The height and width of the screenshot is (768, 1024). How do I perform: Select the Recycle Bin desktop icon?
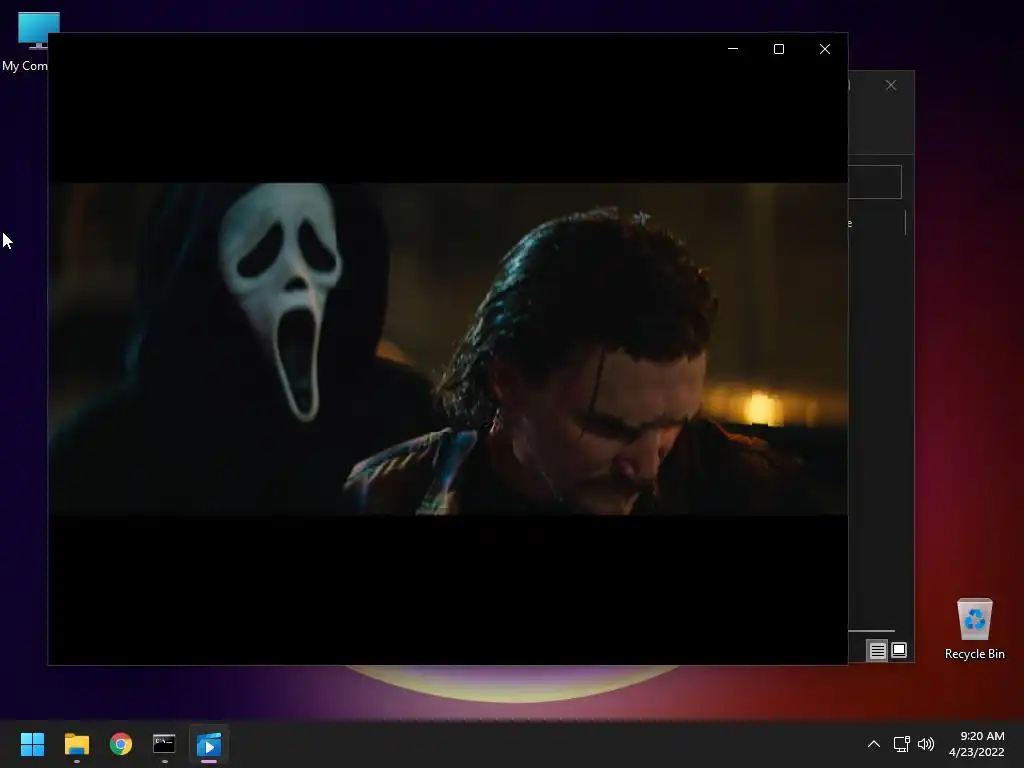point(974,628)
